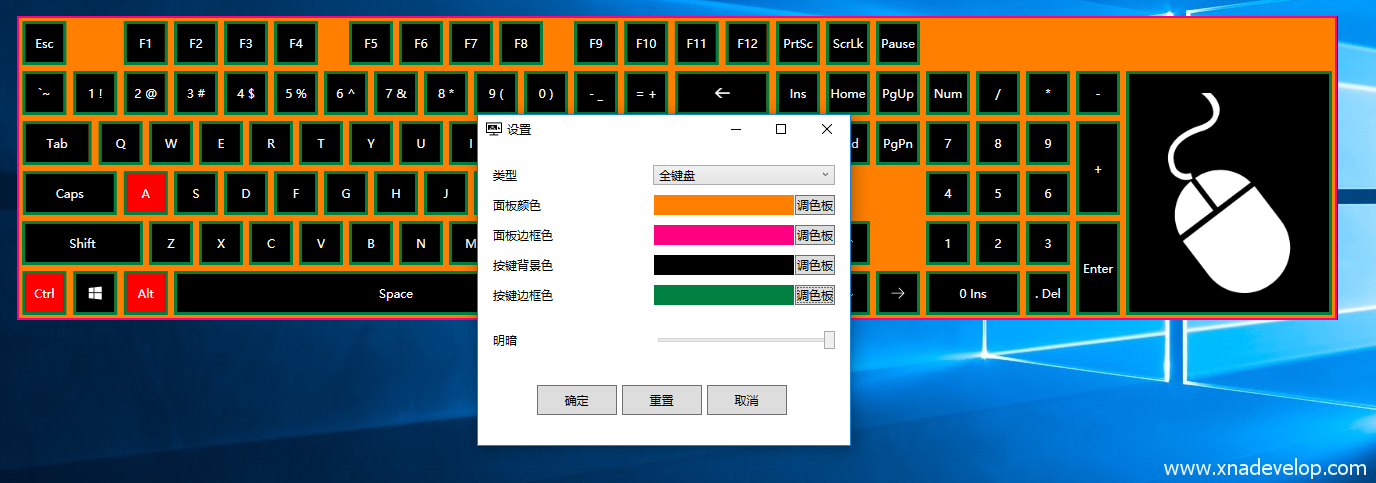Toggle the Caps key

pos(70,194)
